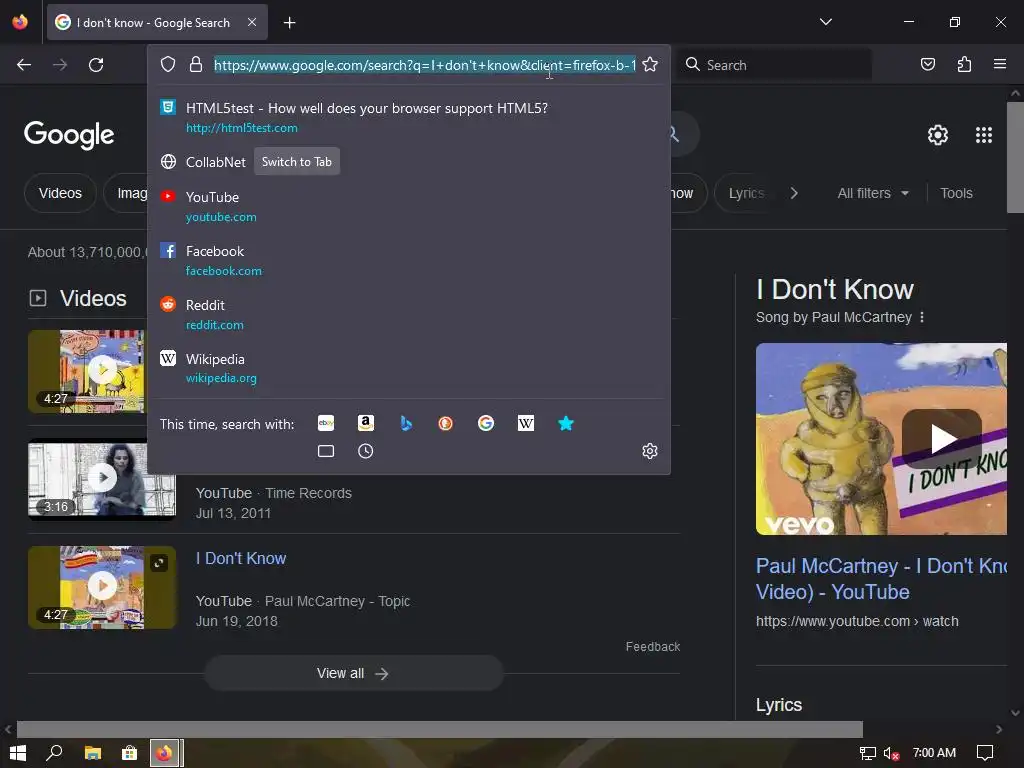Viewport: 1024px width, 768px height.
Task: Open the Extensions puzzle icon
Action: click(964, 64)
